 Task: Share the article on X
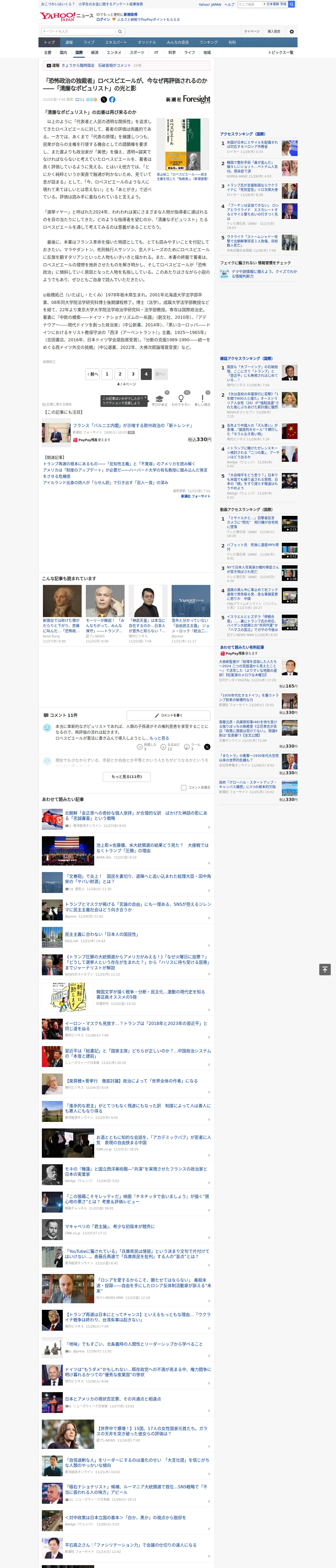pyautogui.click(x=104, y=99)
